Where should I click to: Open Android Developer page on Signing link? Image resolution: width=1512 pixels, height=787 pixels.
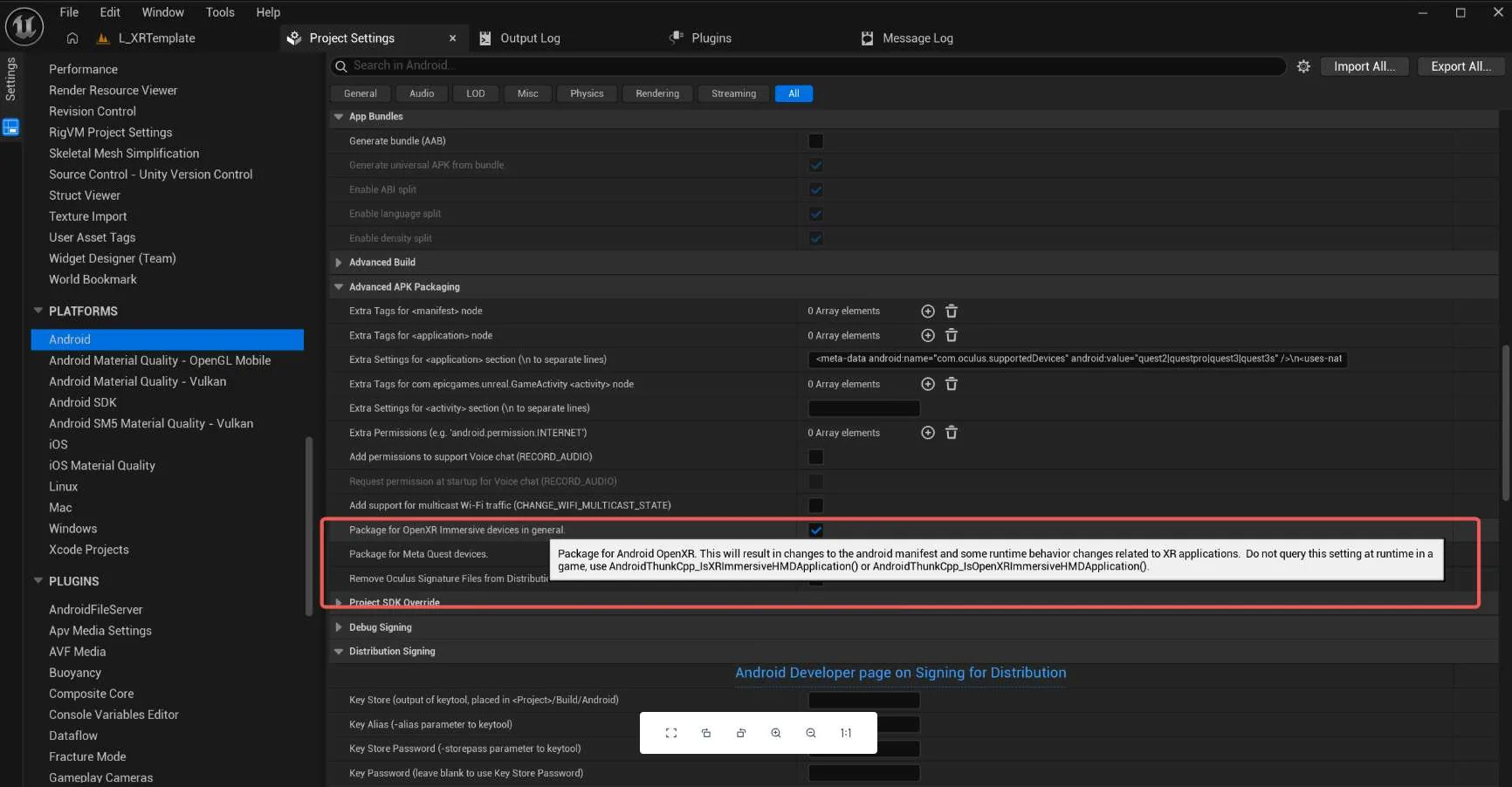tap(900, 673)
